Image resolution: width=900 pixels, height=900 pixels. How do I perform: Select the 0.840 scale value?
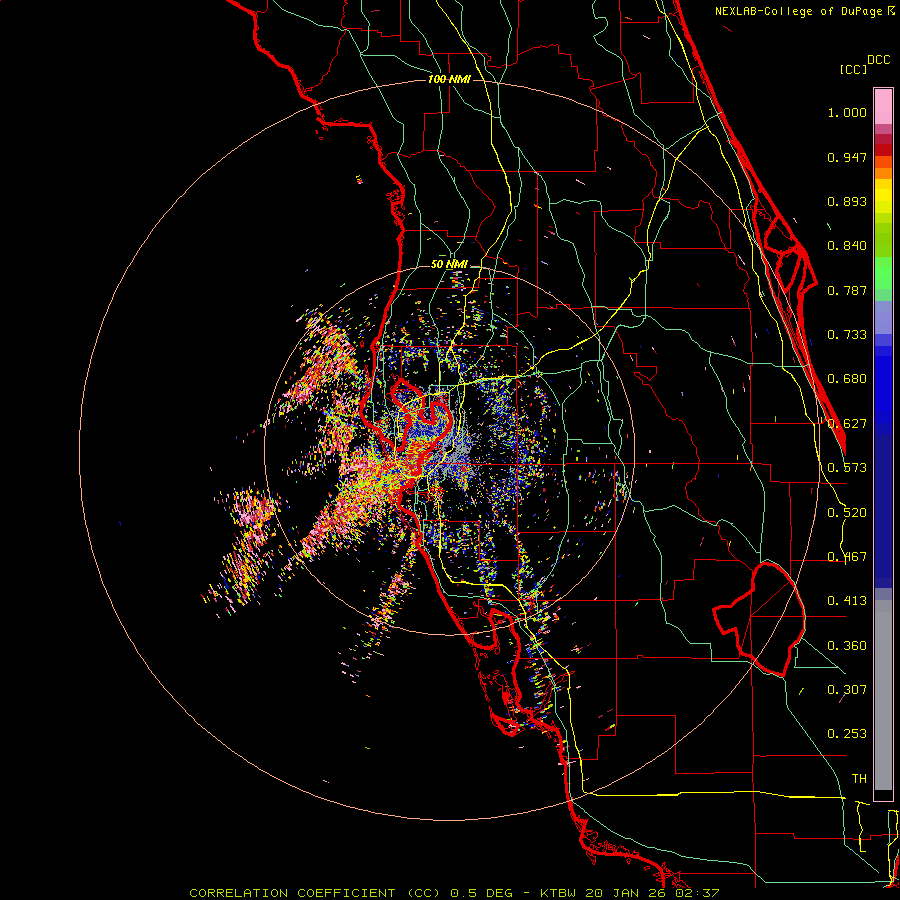click(847, 246)
